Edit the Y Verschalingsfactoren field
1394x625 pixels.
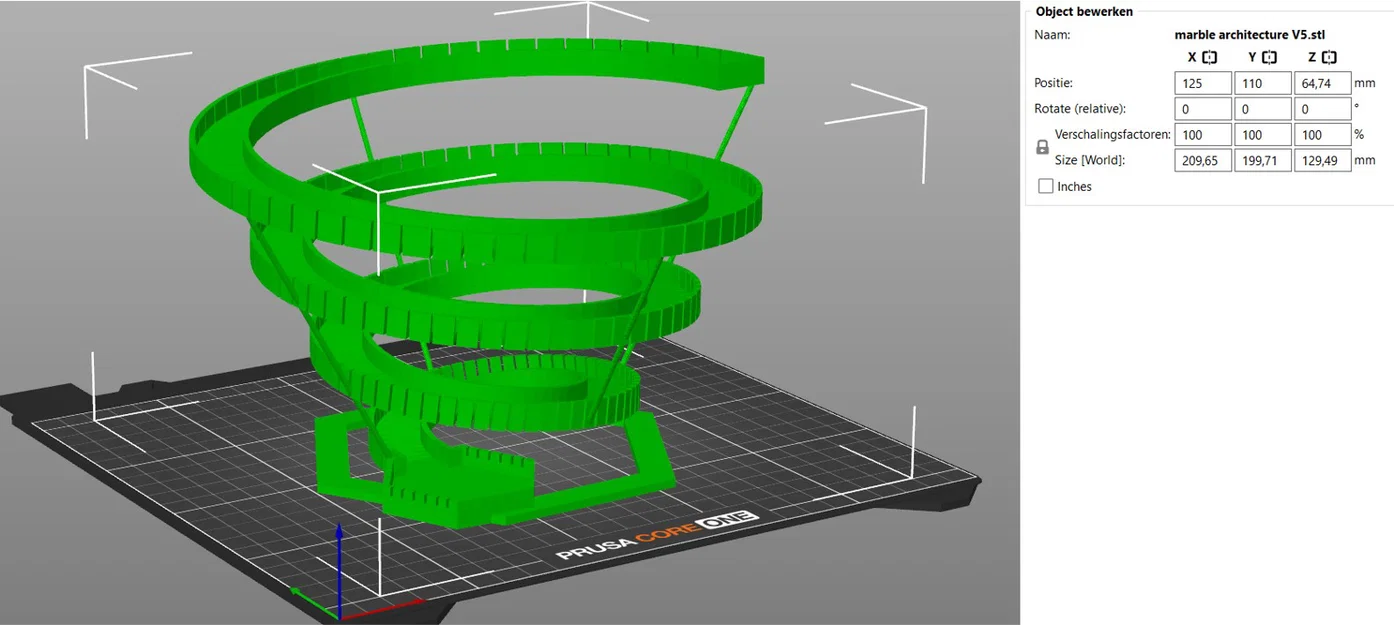pyautogui.click(x=1263, y=135)
